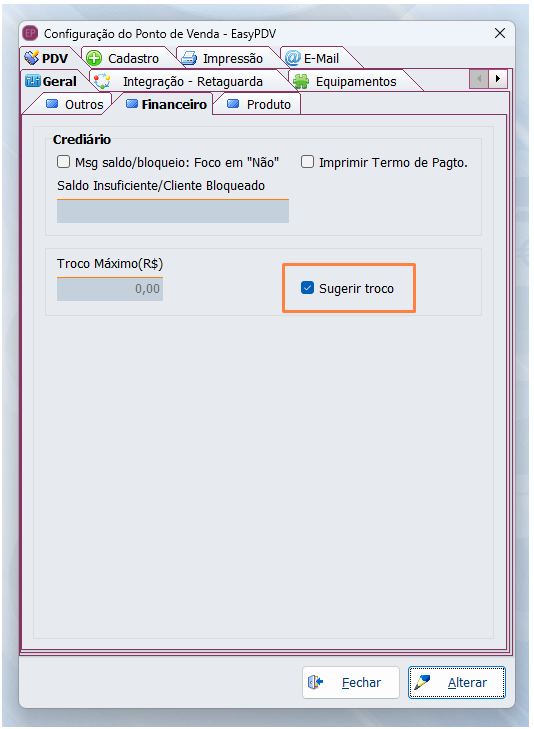Screen dimensions: 534x729
Task: Click the green puzzle Equipamentos icon
Action: pyautogui.click(x=301, y=81)
